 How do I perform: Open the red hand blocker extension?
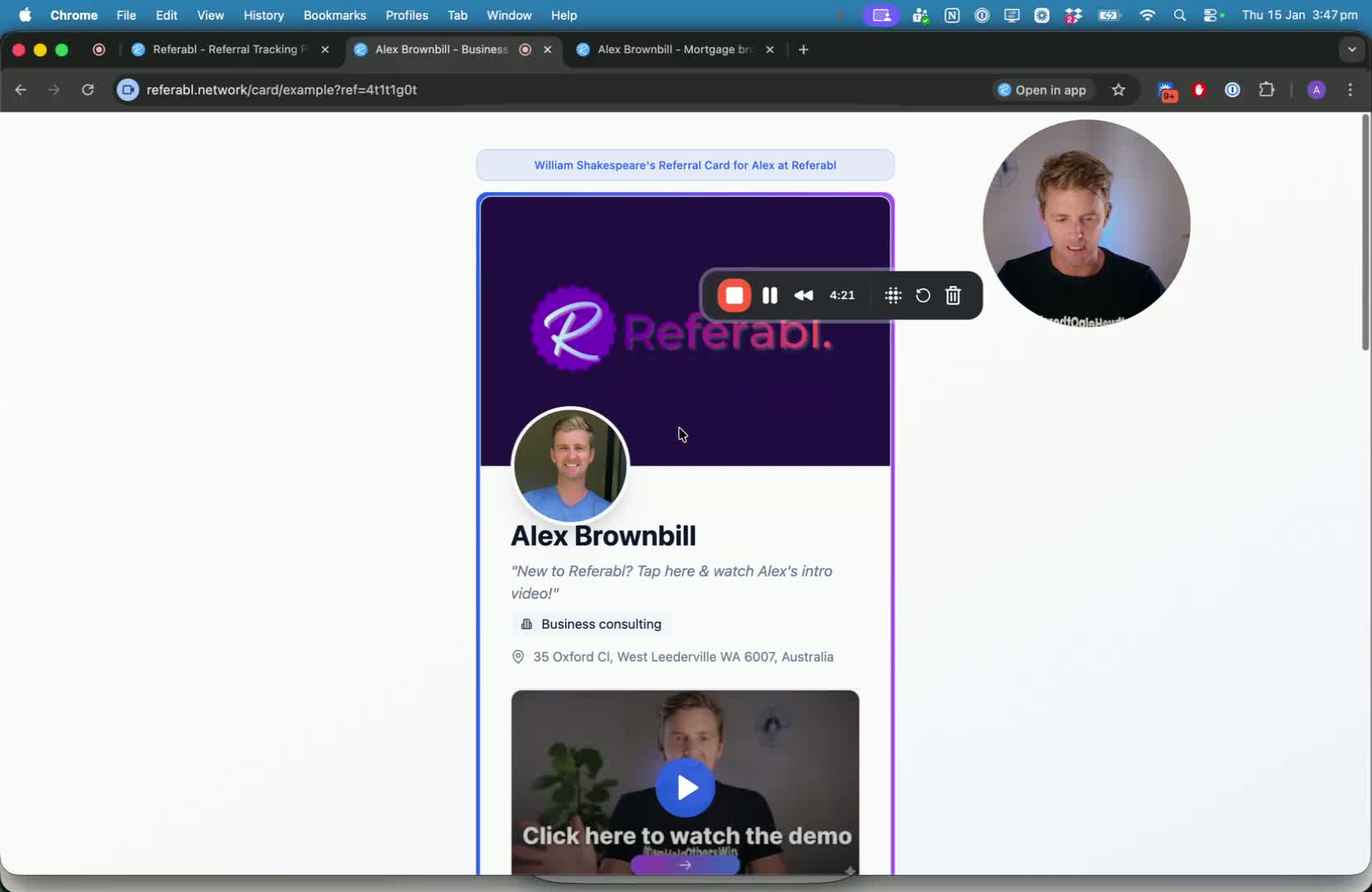click(1199, 90)
